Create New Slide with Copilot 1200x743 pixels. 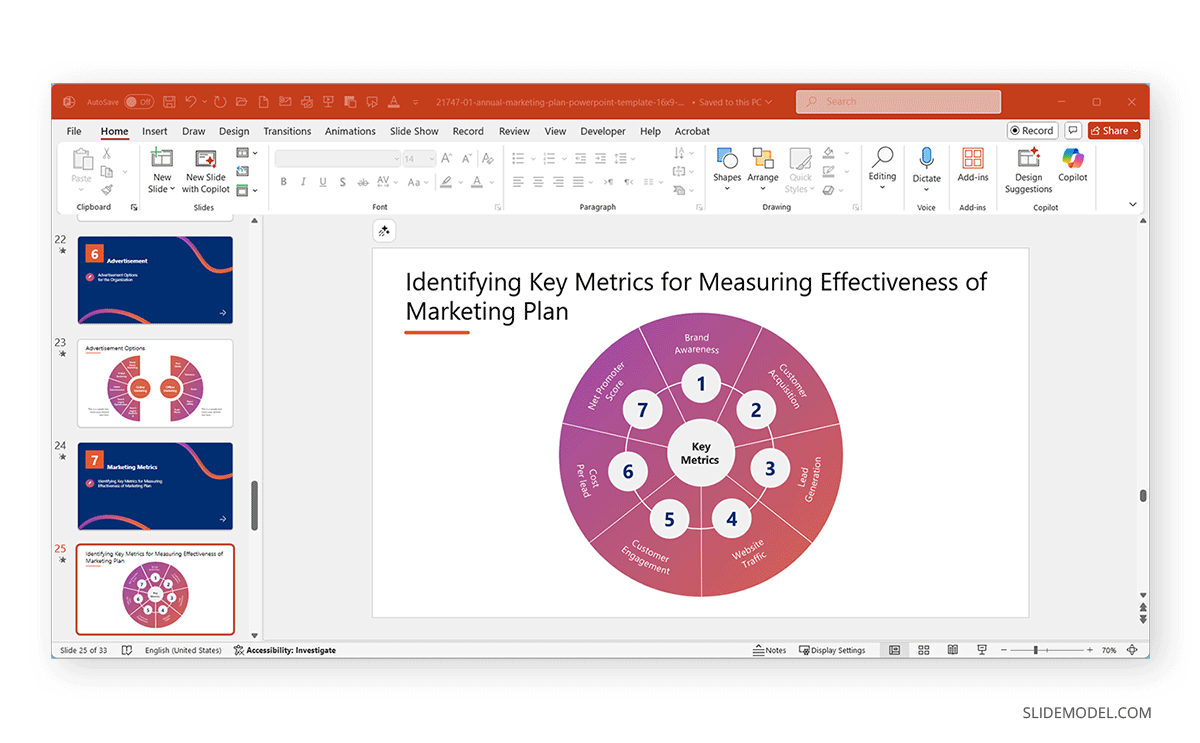coord(207,169)
